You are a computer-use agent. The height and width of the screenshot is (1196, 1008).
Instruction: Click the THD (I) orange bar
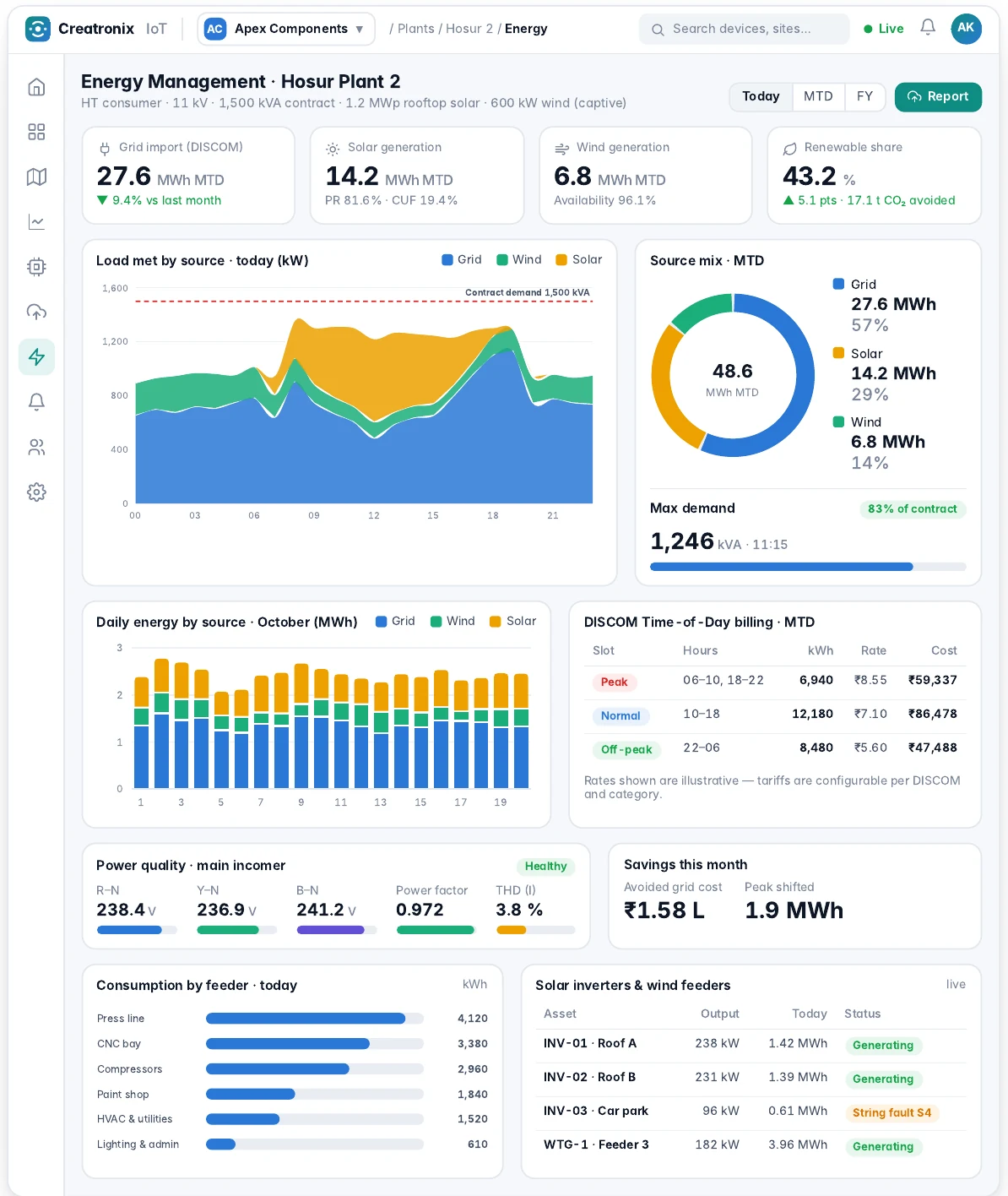[511, 930]
